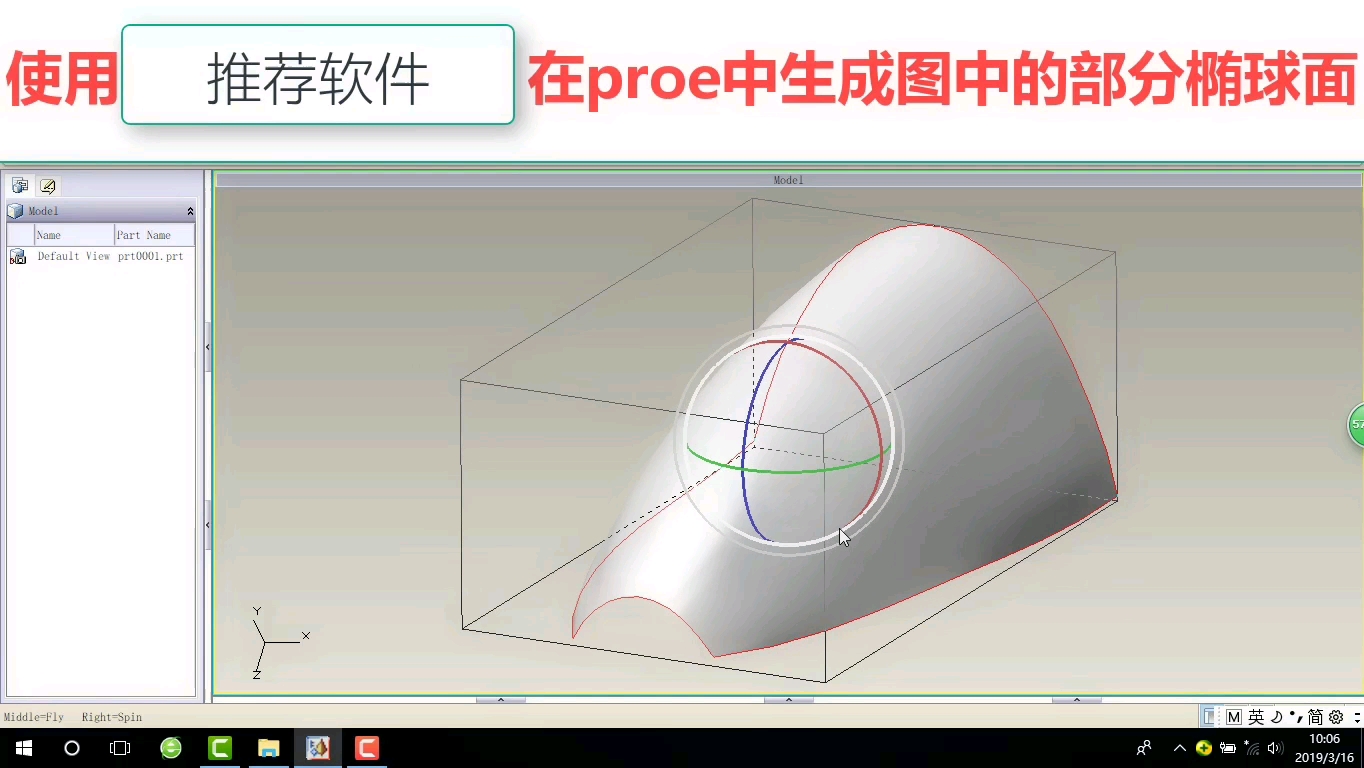The image size is (1364, 768).
Task: Click the Right=Spin status text
Action: pyautogui.click(x=112, y=717)
